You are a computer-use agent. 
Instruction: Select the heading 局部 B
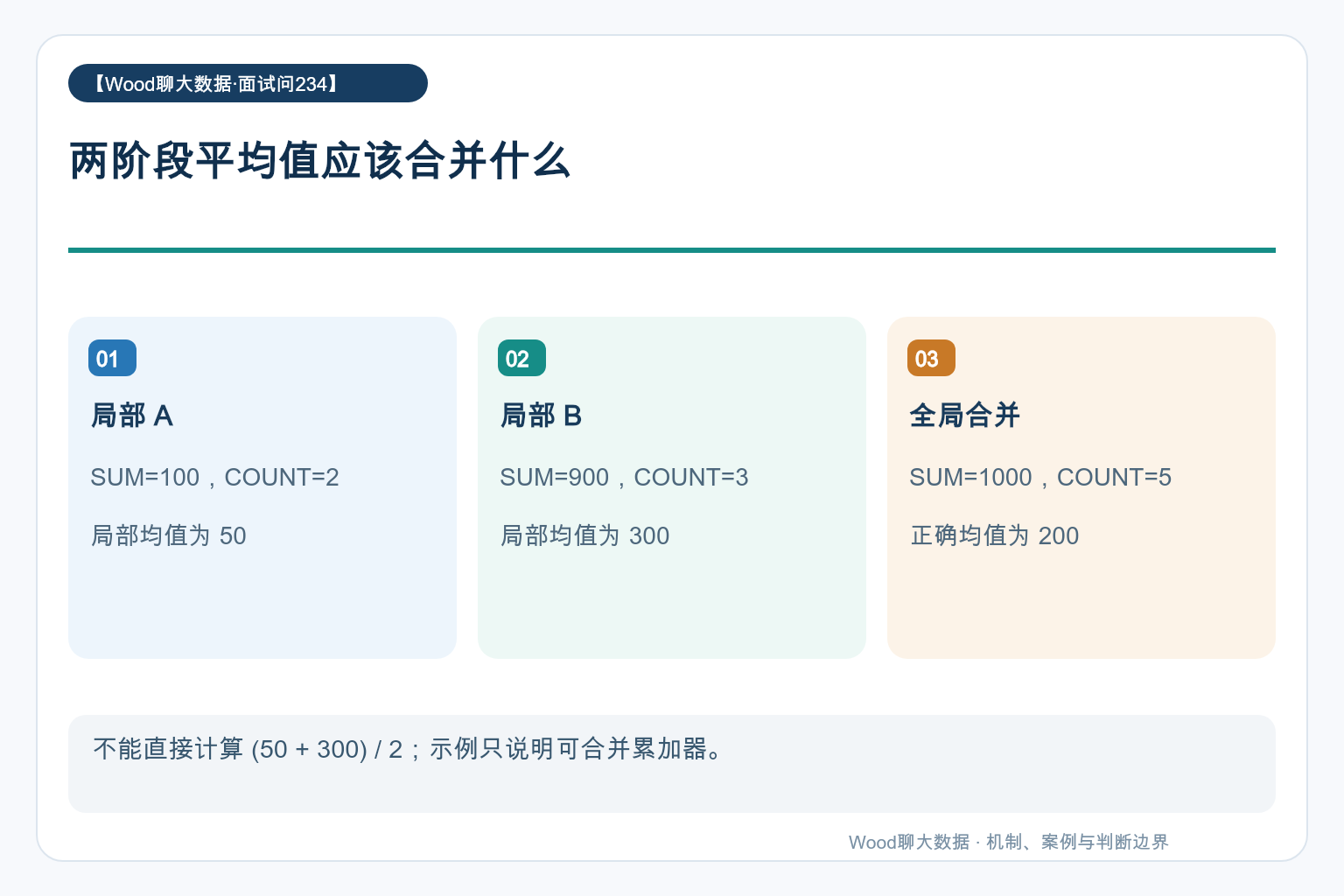coord(542,415)
